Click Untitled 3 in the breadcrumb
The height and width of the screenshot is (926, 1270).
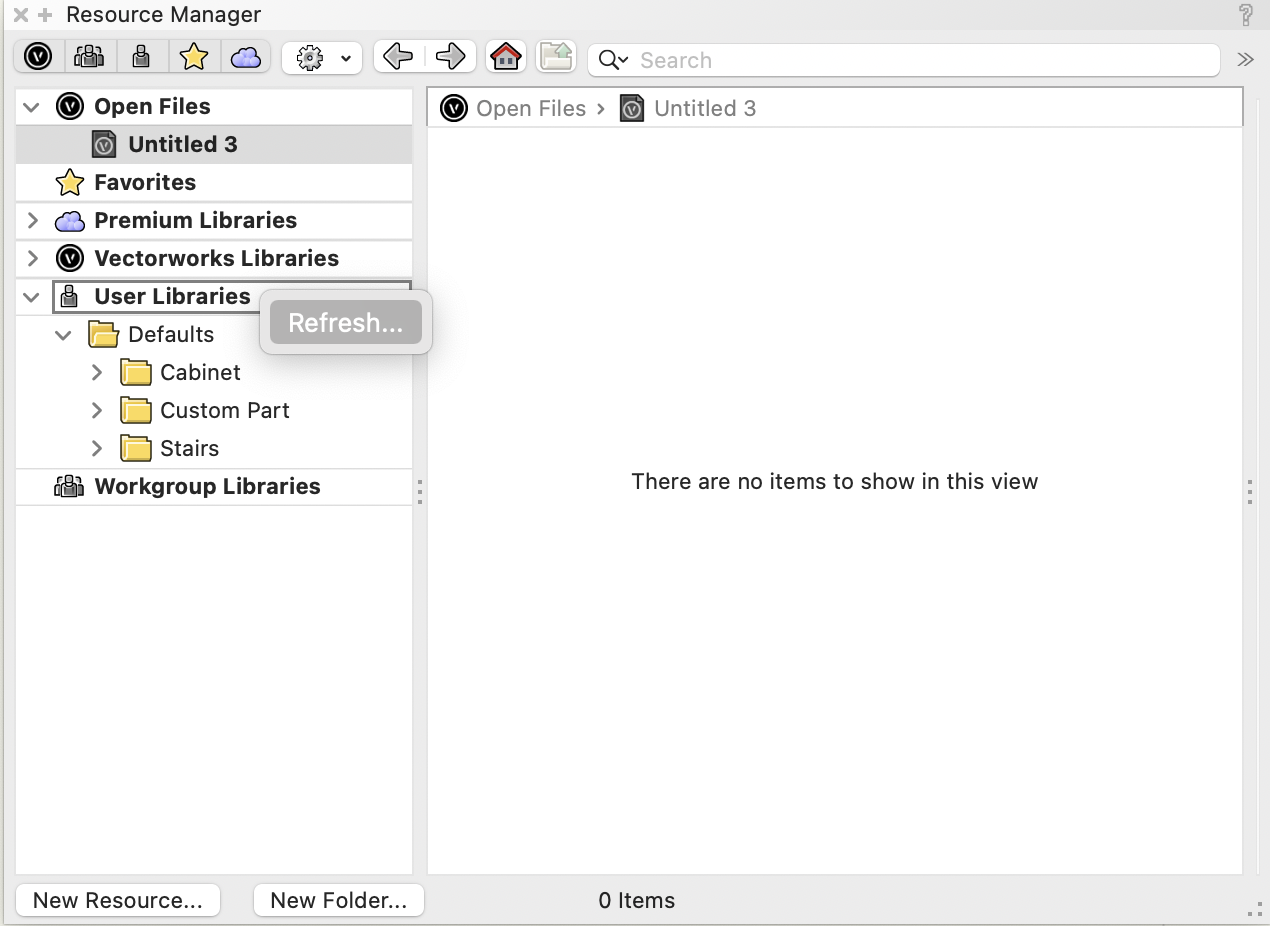(x=705, y=108)
